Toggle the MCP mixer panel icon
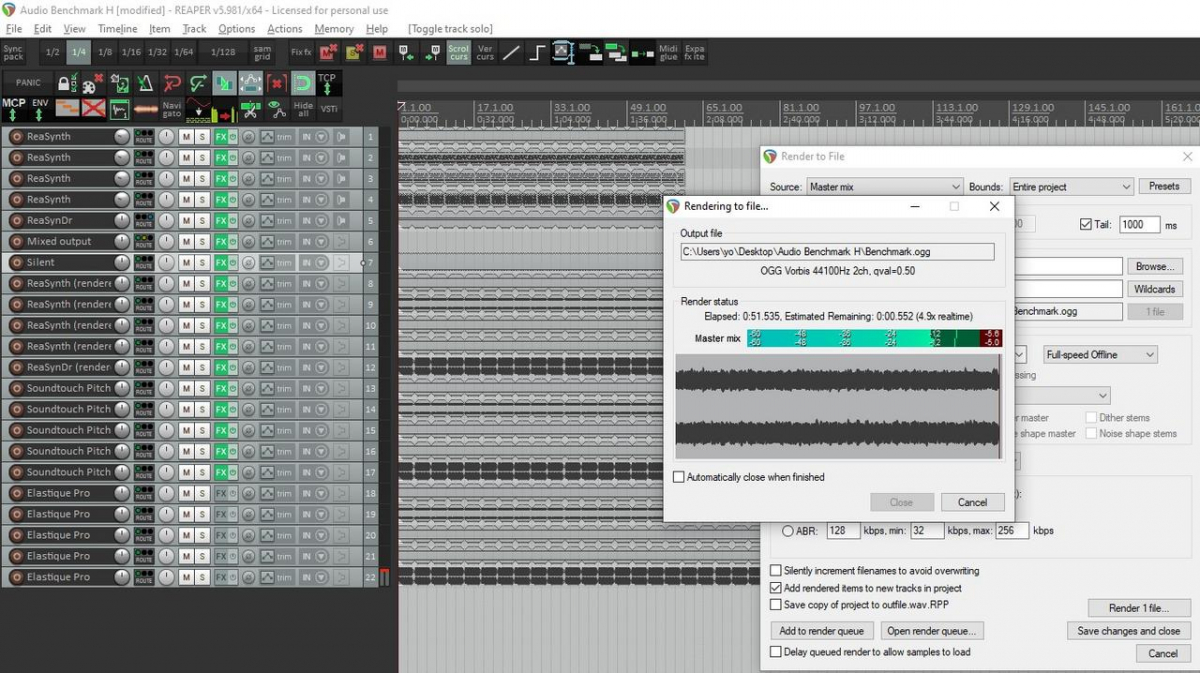 (x=14, y=108)
